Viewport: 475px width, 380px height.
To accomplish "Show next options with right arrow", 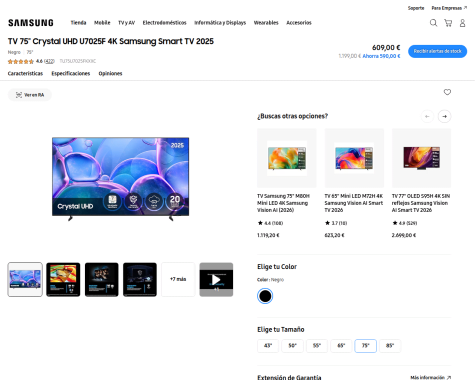I will pos(444,116).
